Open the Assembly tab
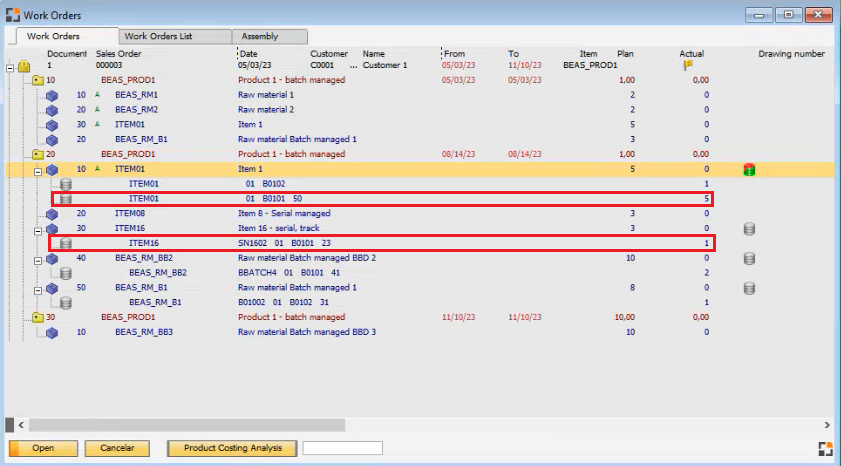 tap(259, 36)
